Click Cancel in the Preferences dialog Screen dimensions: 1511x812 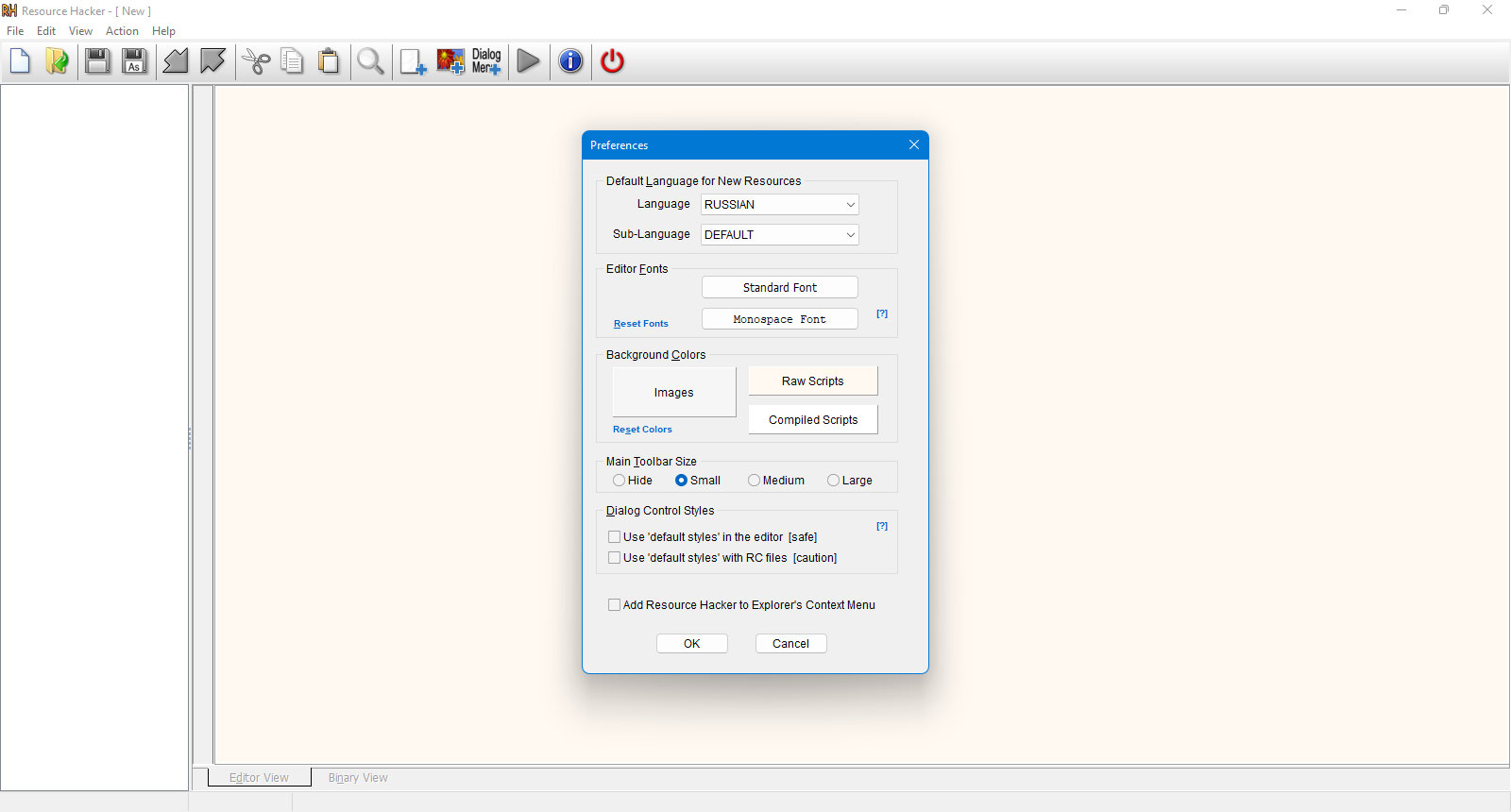[x=791, y=644]
